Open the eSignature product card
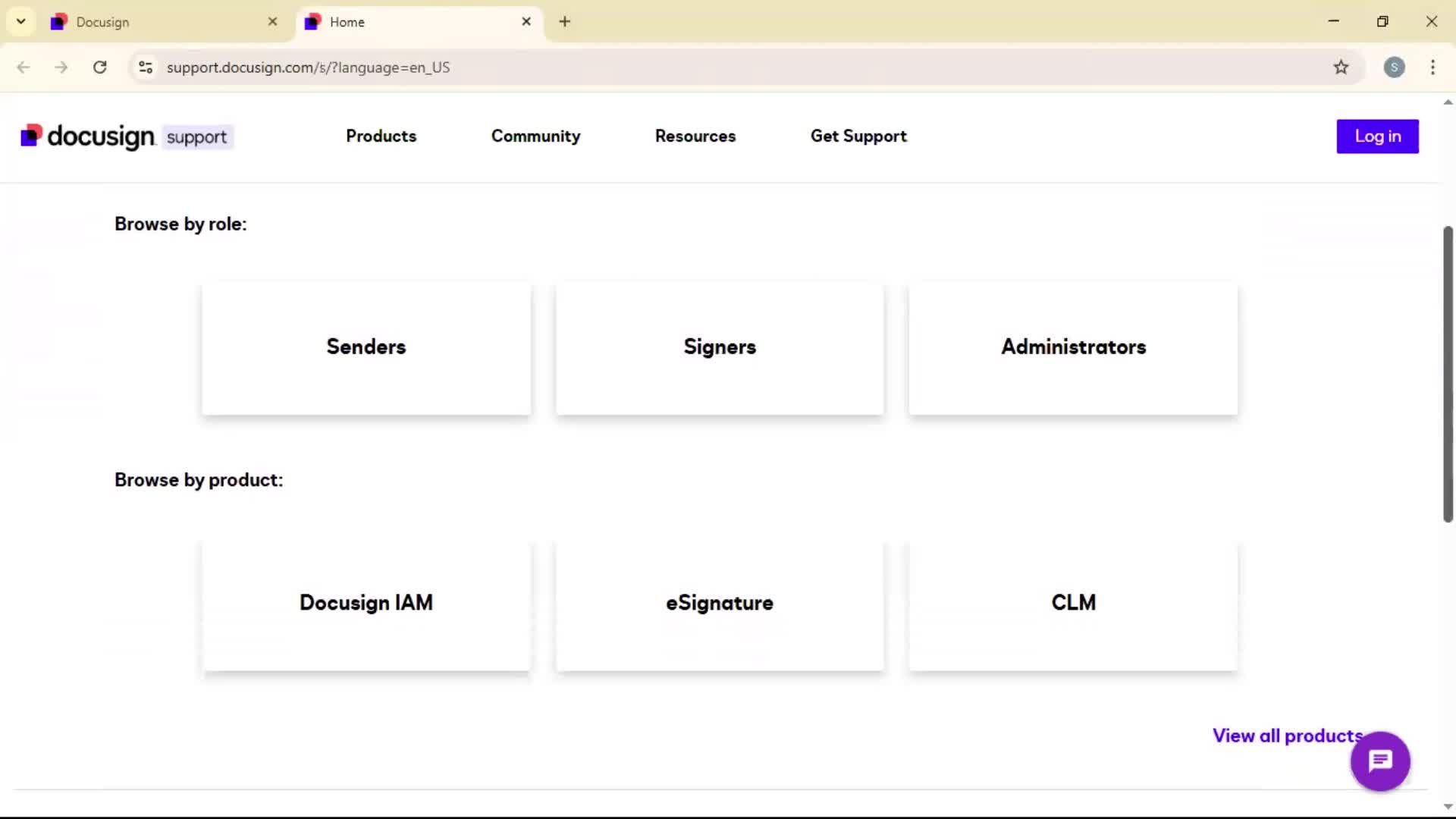Screen dimensions: 1456x819 click(x=720, y=604)
